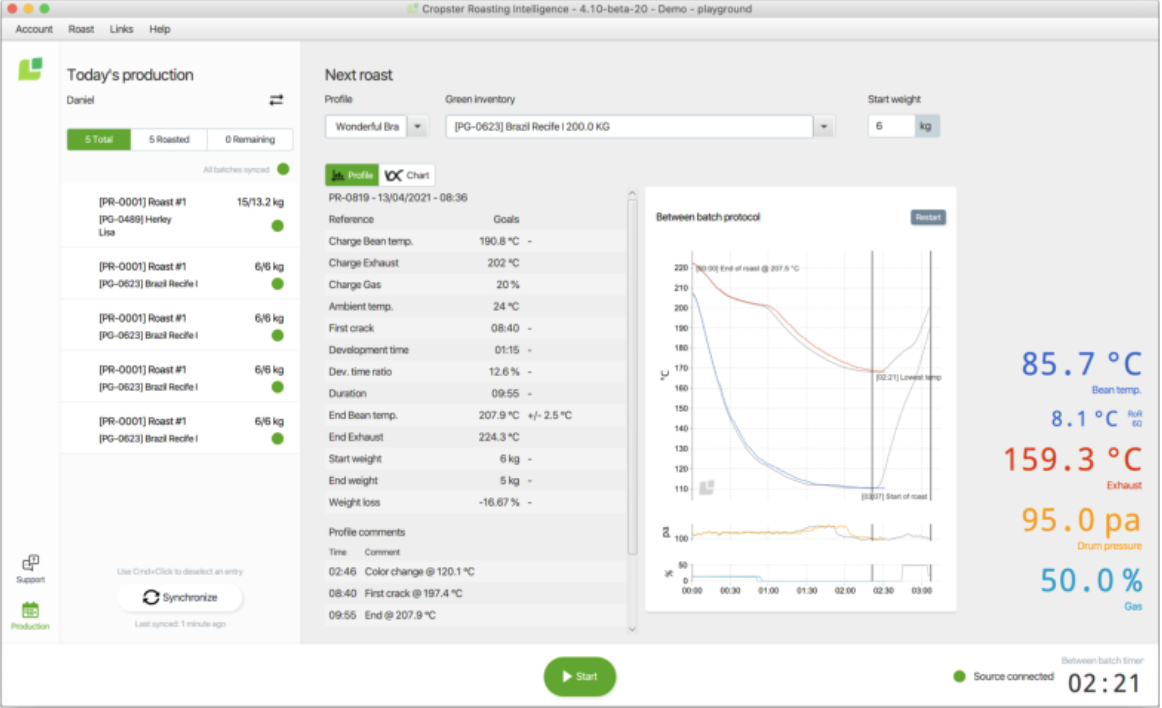Click the PR-0819 profile reference header
Viewport: 1162px width, 708px height.
tap(398, 198)
